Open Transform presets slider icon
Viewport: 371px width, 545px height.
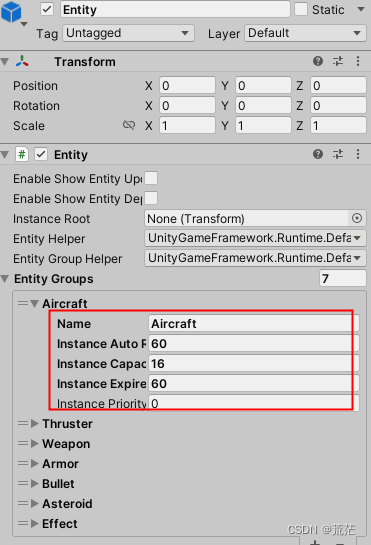click(338, 61)
